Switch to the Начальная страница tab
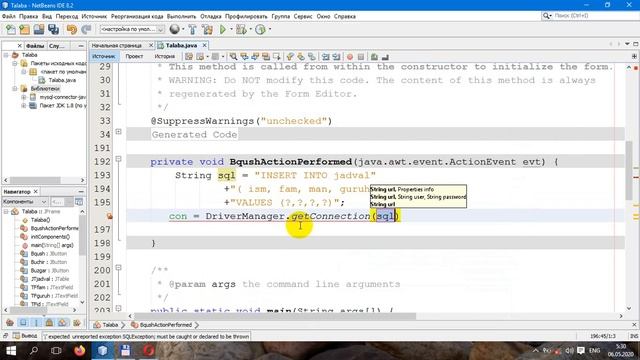 click(117, 45)
